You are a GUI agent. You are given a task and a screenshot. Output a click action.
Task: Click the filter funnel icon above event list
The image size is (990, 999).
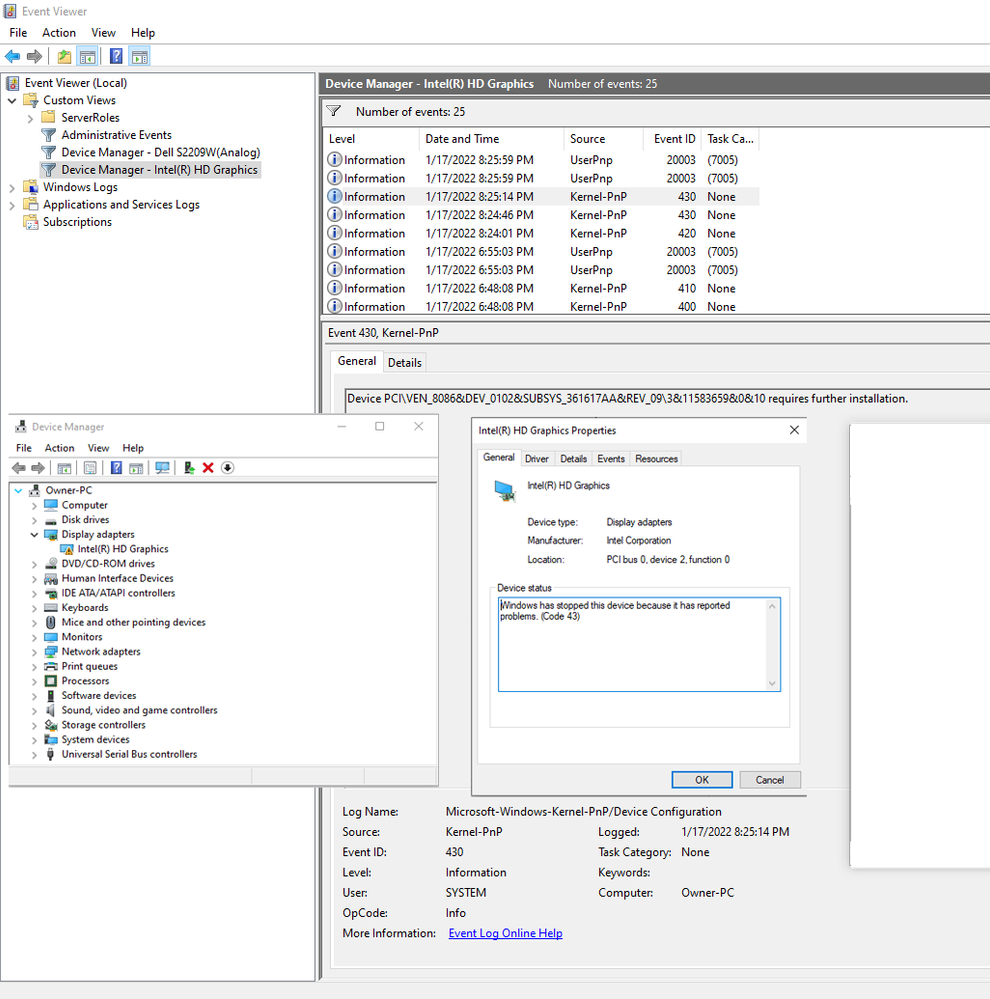tap(334, 111)
